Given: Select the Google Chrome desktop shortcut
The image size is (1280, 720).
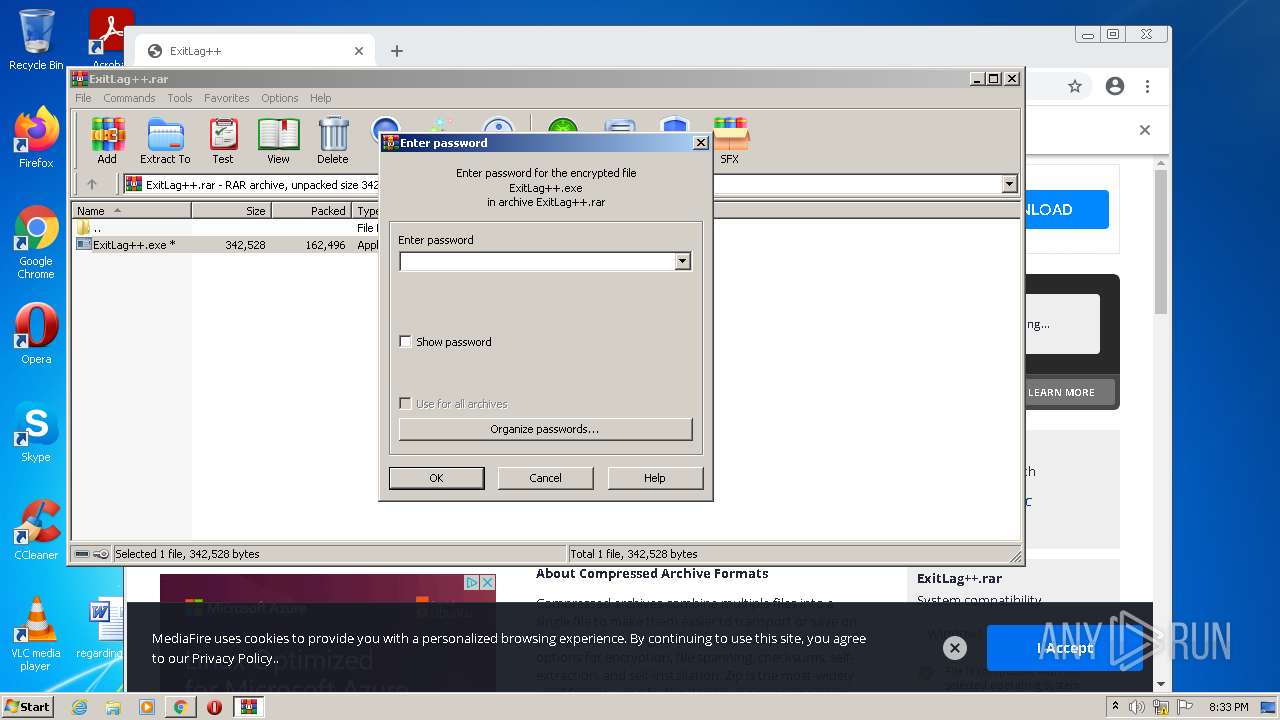Looking at the screenshot, I should pyautogui.click(x=36, y=243).
